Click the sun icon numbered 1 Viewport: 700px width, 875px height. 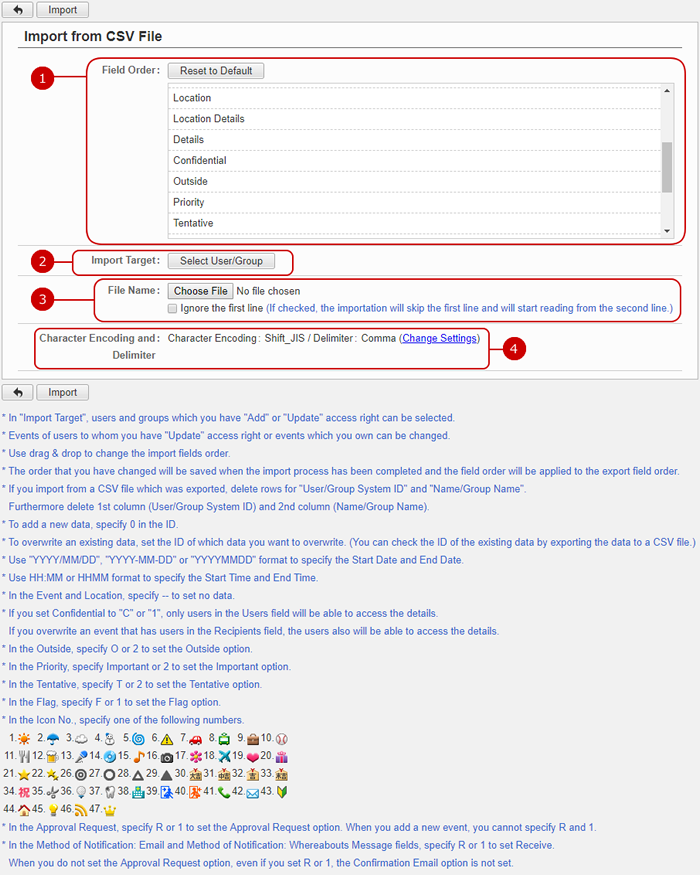23,738
